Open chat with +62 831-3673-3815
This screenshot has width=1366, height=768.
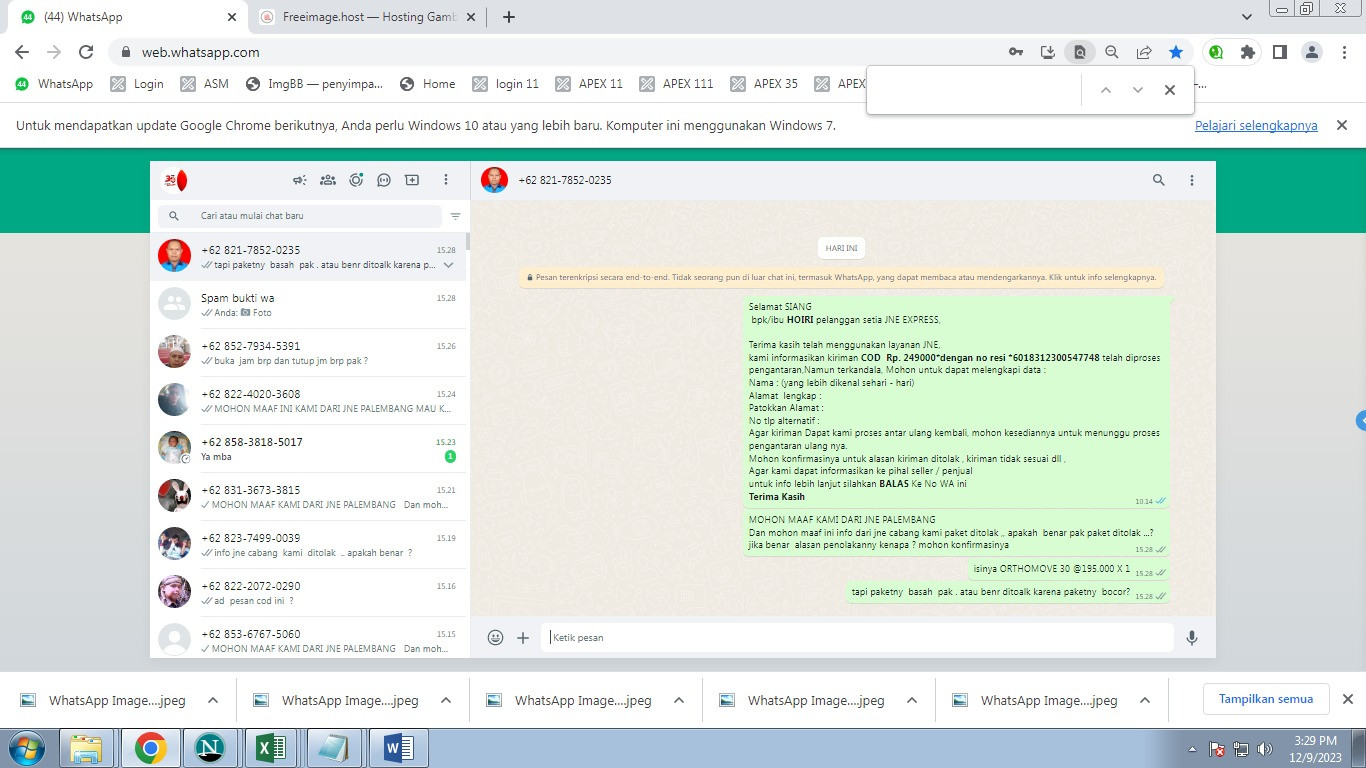coord(308,497)
